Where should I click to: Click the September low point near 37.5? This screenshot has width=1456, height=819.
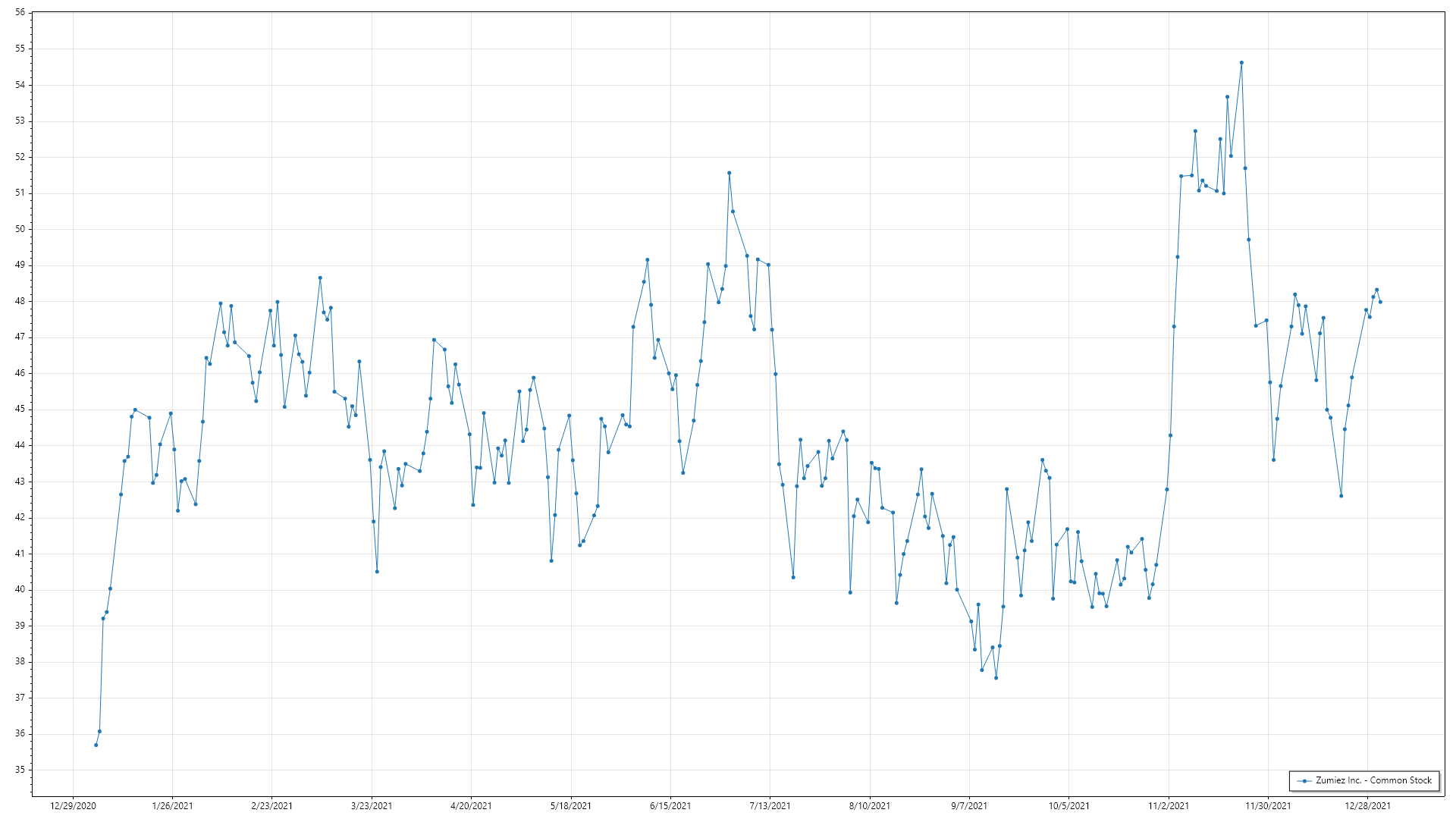click(996, 678)
